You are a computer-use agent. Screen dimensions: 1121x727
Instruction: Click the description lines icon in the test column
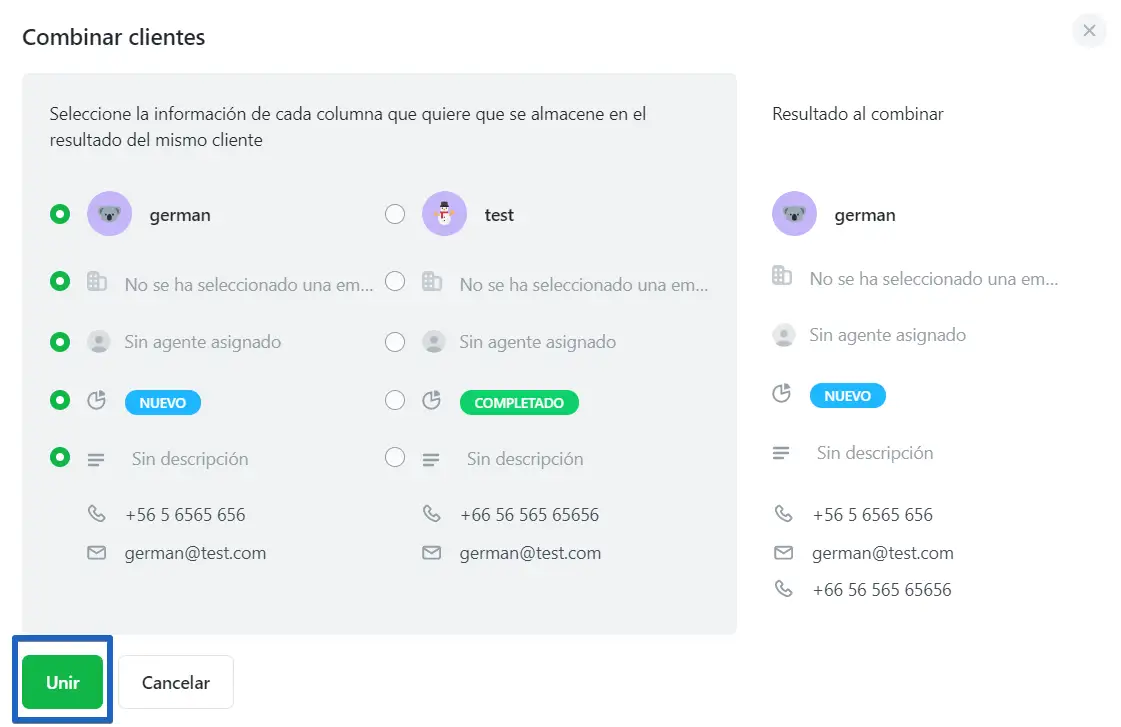click(431, 460)
